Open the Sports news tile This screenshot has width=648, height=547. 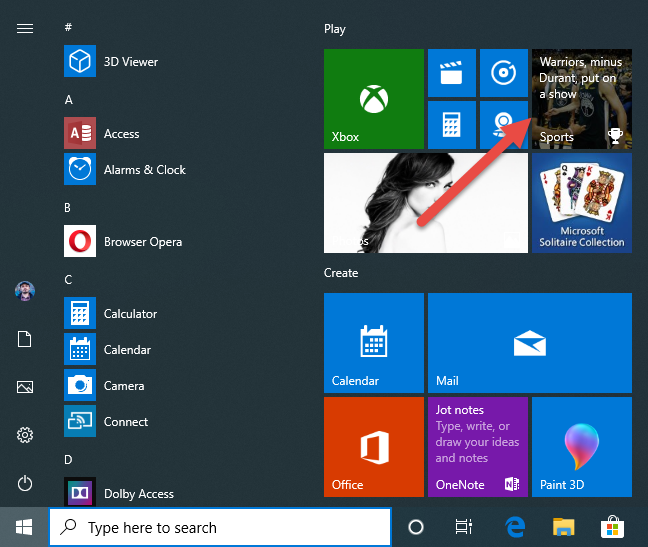tap(582, 99)
